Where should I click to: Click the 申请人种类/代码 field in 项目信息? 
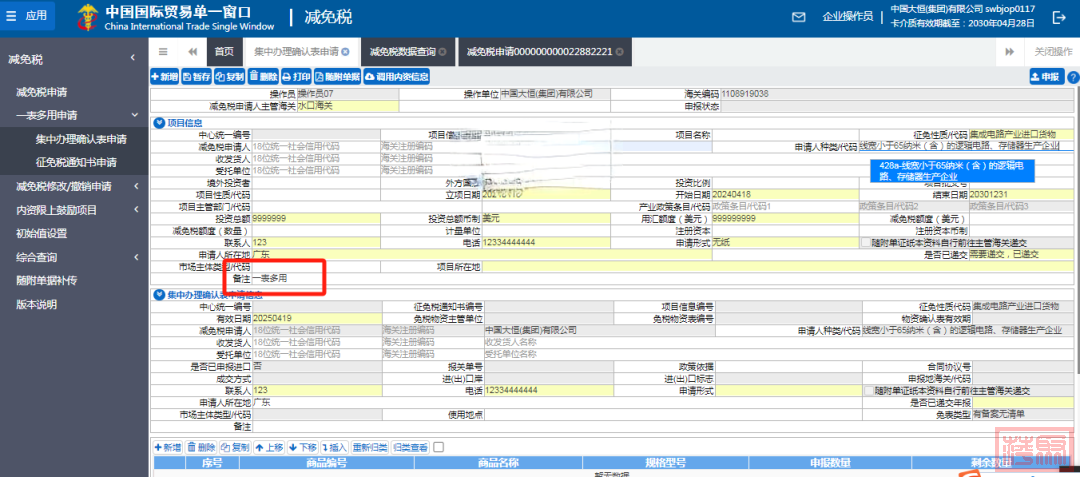pyautogui.click(x=966, y=146)
